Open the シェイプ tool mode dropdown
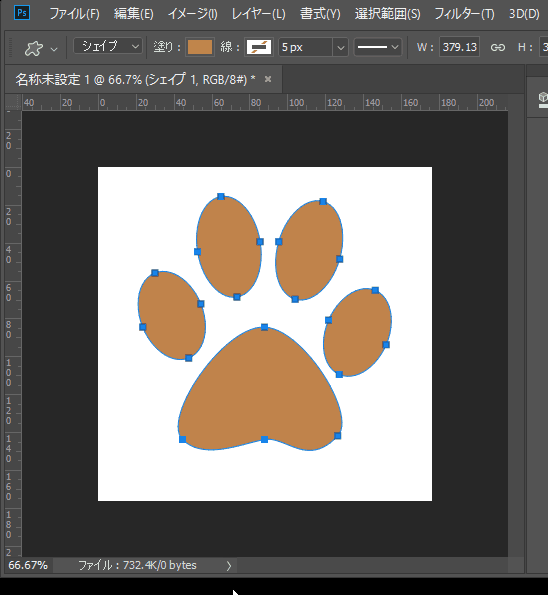This screenshot has width=548, height=595. (108, 47)
